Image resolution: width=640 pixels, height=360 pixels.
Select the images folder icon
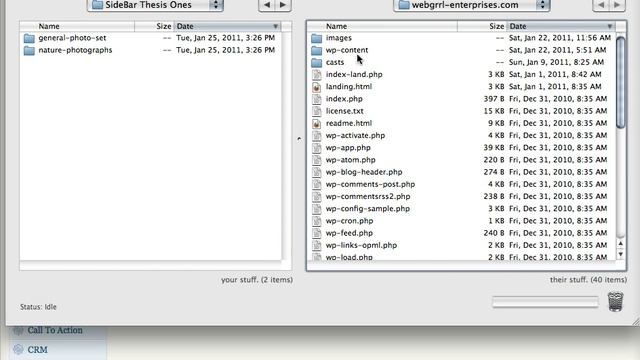(x=316, y=38)
